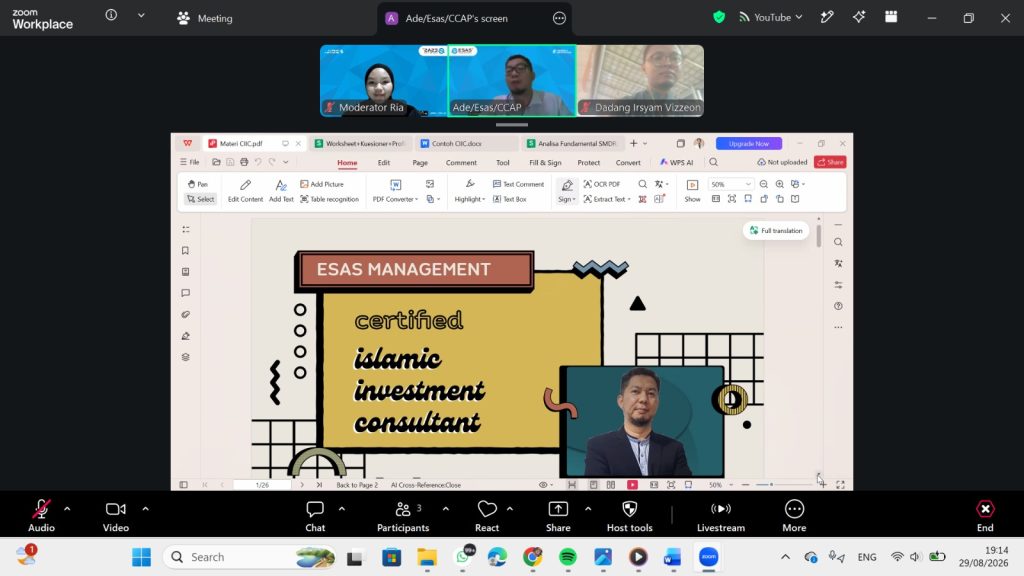Toggle the navigation pane icon in status bar
The height and width of the screenshot is (576, 1024).
(184, 485)
